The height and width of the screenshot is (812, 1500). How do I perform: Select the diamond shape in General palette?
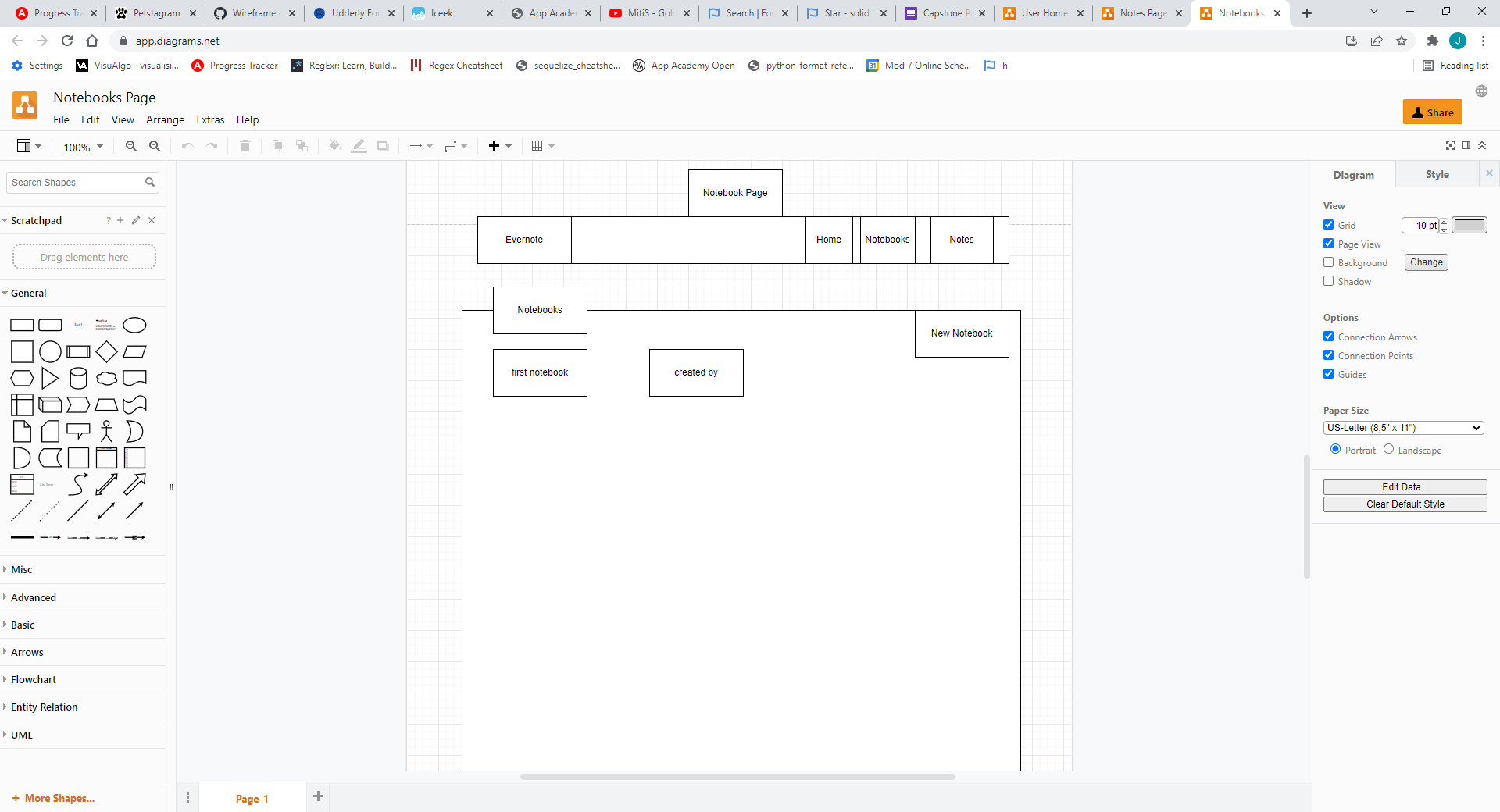pyautogui.click(x=106, y=352)
